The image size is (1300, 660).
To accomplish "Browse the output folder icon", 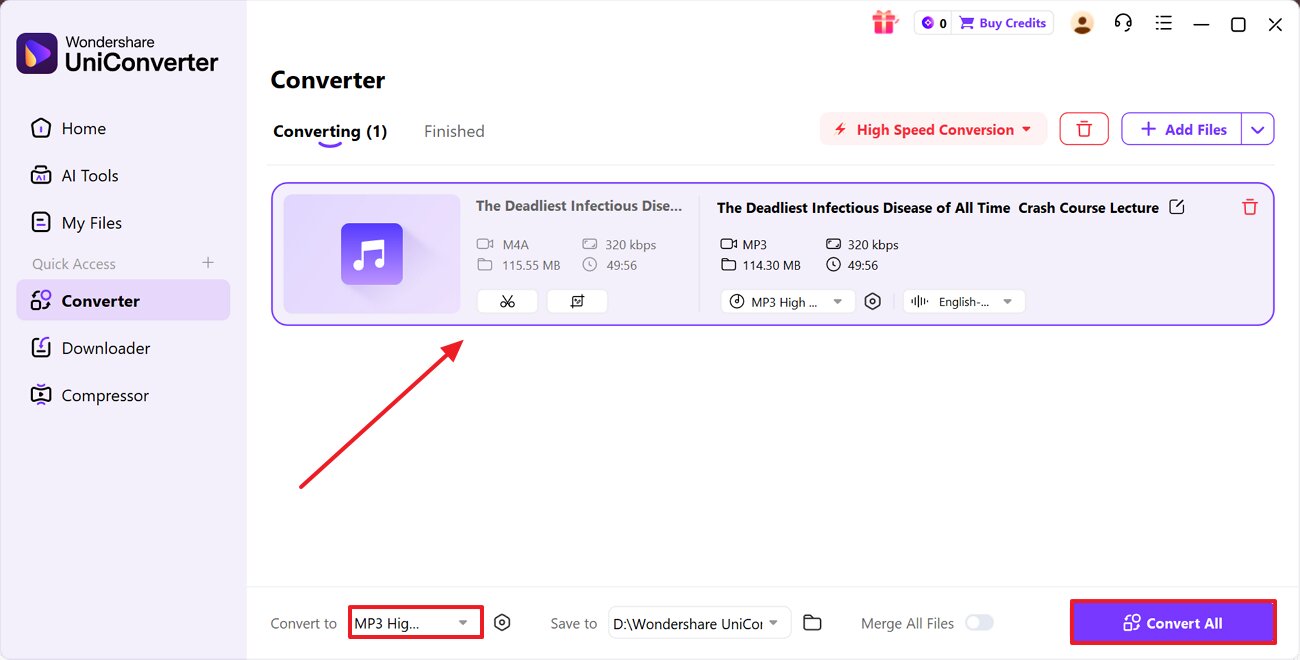I will [812, 623].
